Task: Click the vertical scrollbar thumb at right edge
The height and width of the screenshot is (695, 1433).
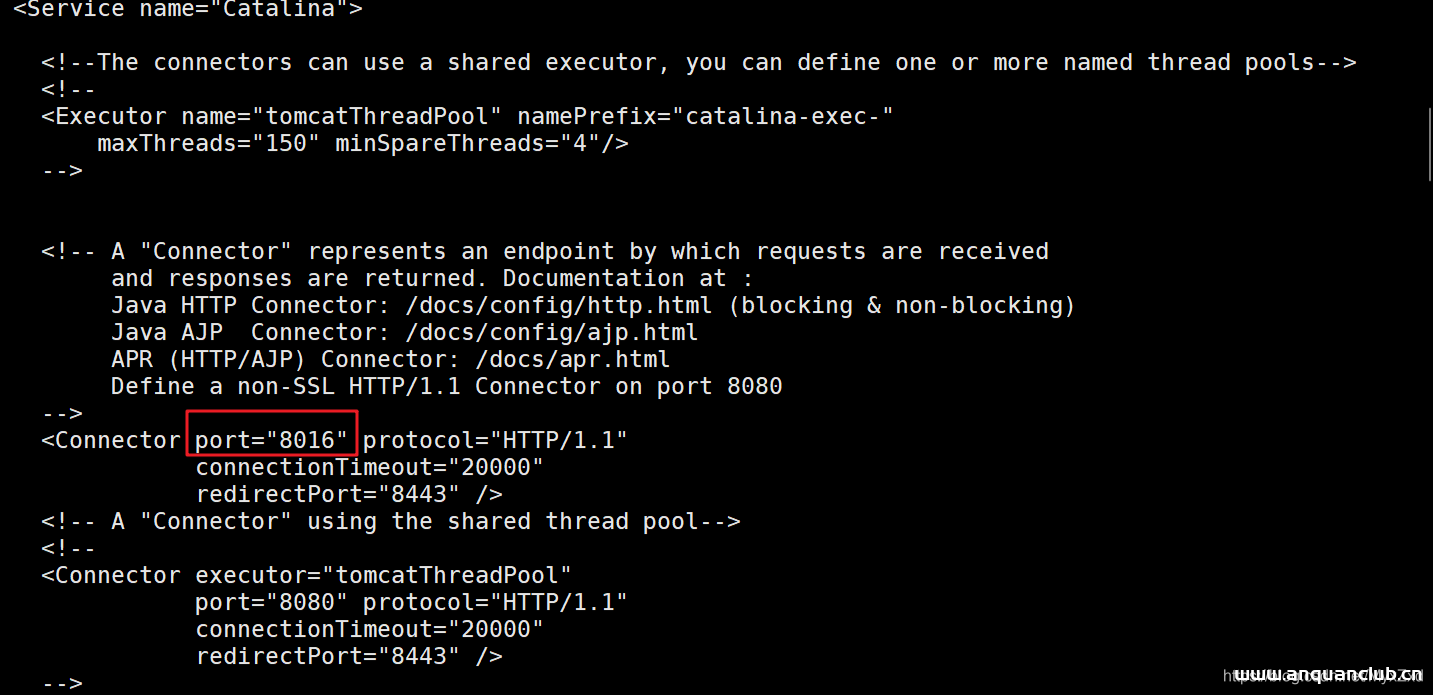Action: (1428, 145)
